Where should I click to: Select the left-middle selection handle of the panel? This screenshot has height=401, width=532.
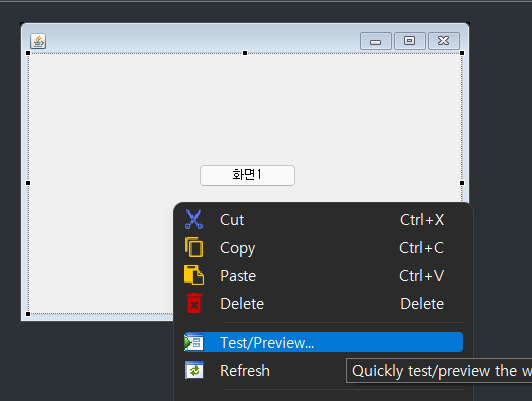[28, 183]
